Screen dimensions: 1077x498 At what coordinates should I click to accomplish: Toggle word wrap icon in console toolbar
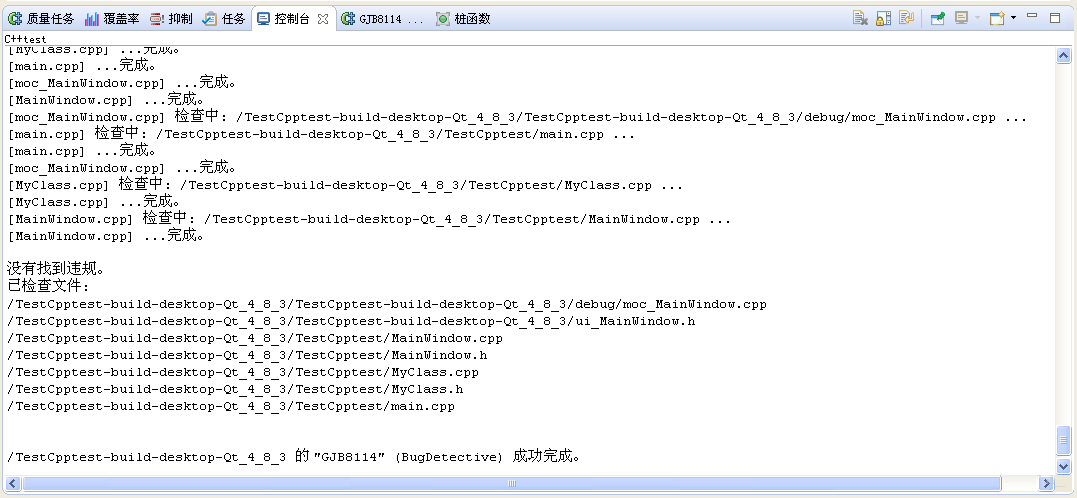(x=907, y=19)
